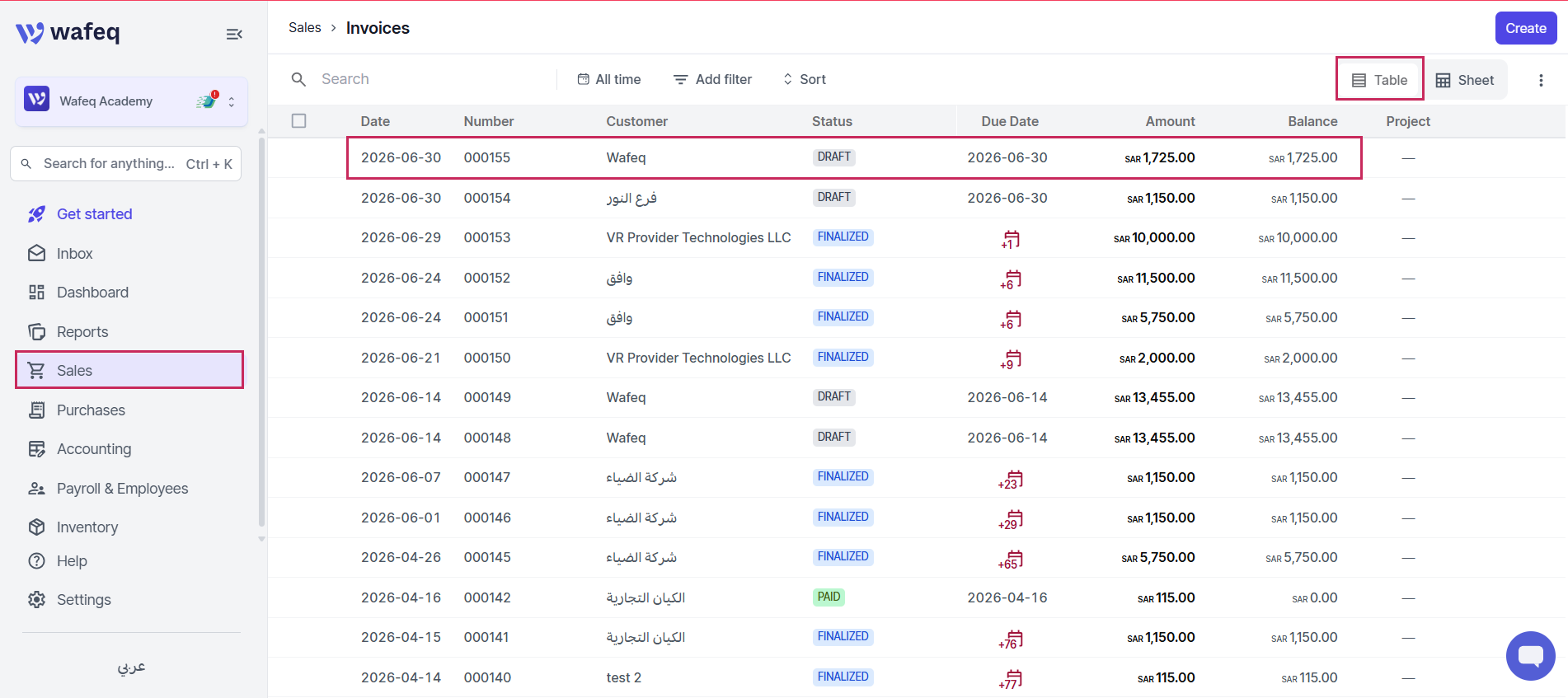
Task: Open the Purchases section
Action: [91, 410]
